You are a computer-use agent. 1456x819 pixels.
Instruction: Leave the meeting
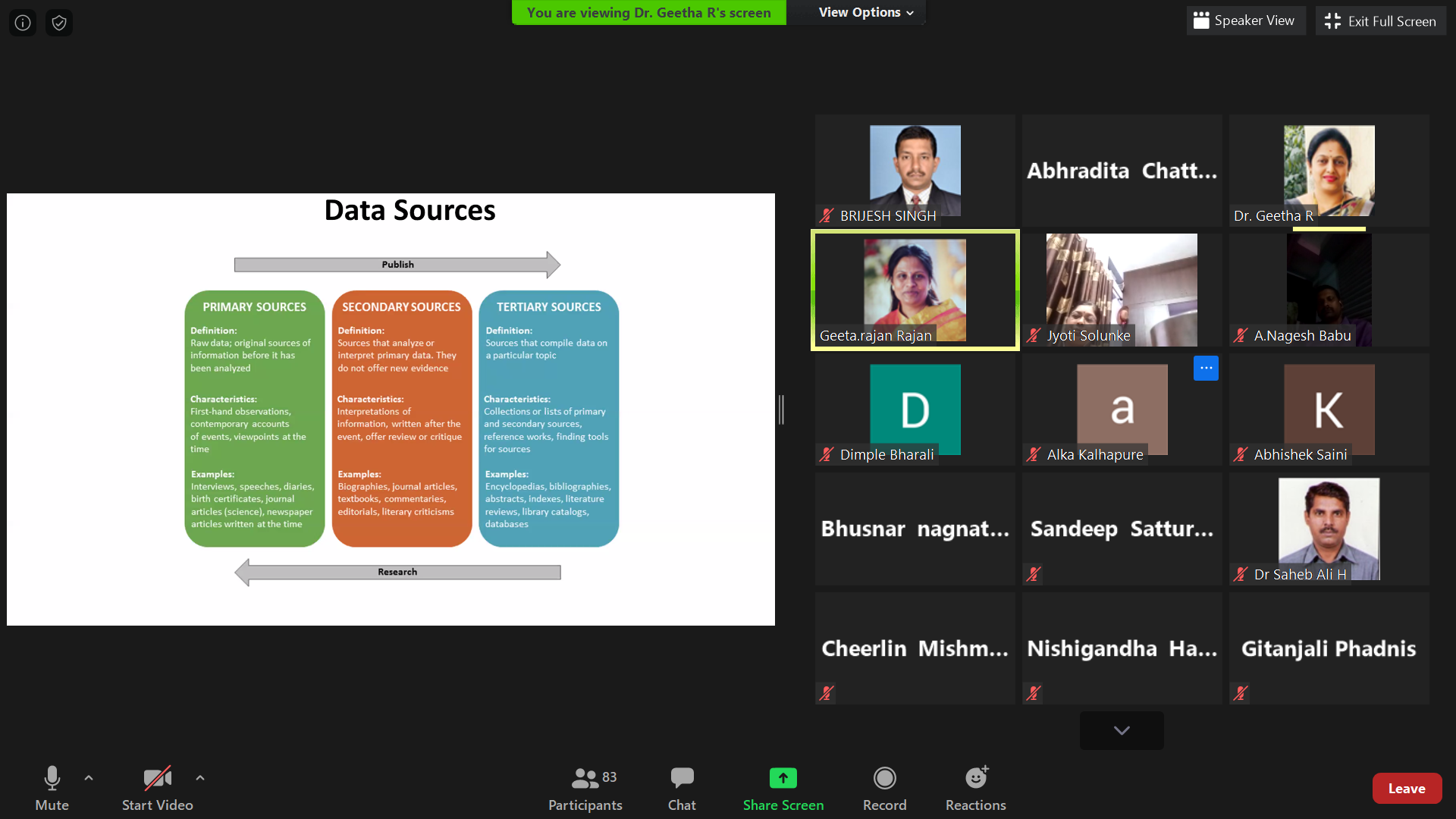click(1407, 788)
